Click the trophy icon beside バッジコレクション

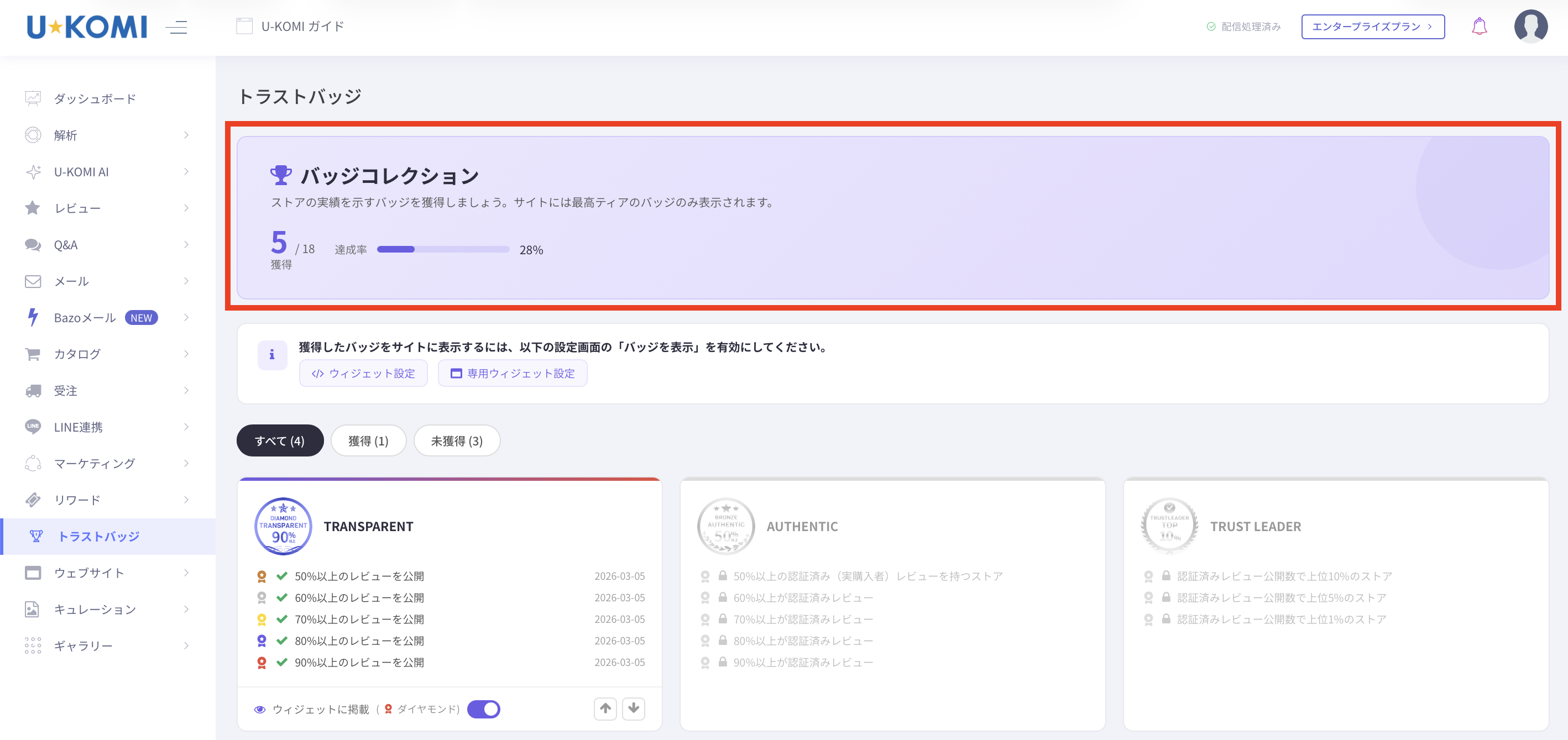[x=281, y=175]
